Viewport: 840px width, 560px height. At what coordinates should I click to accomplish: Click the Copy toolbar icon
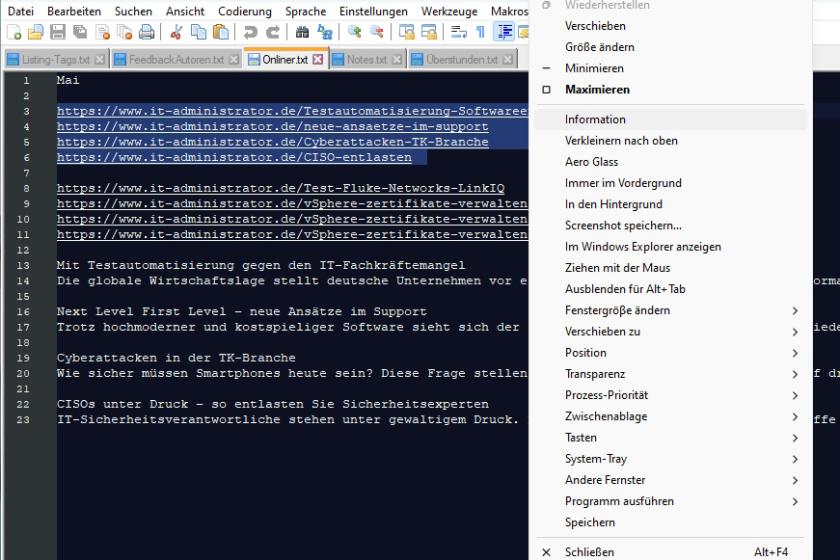(x=198, y=32)
